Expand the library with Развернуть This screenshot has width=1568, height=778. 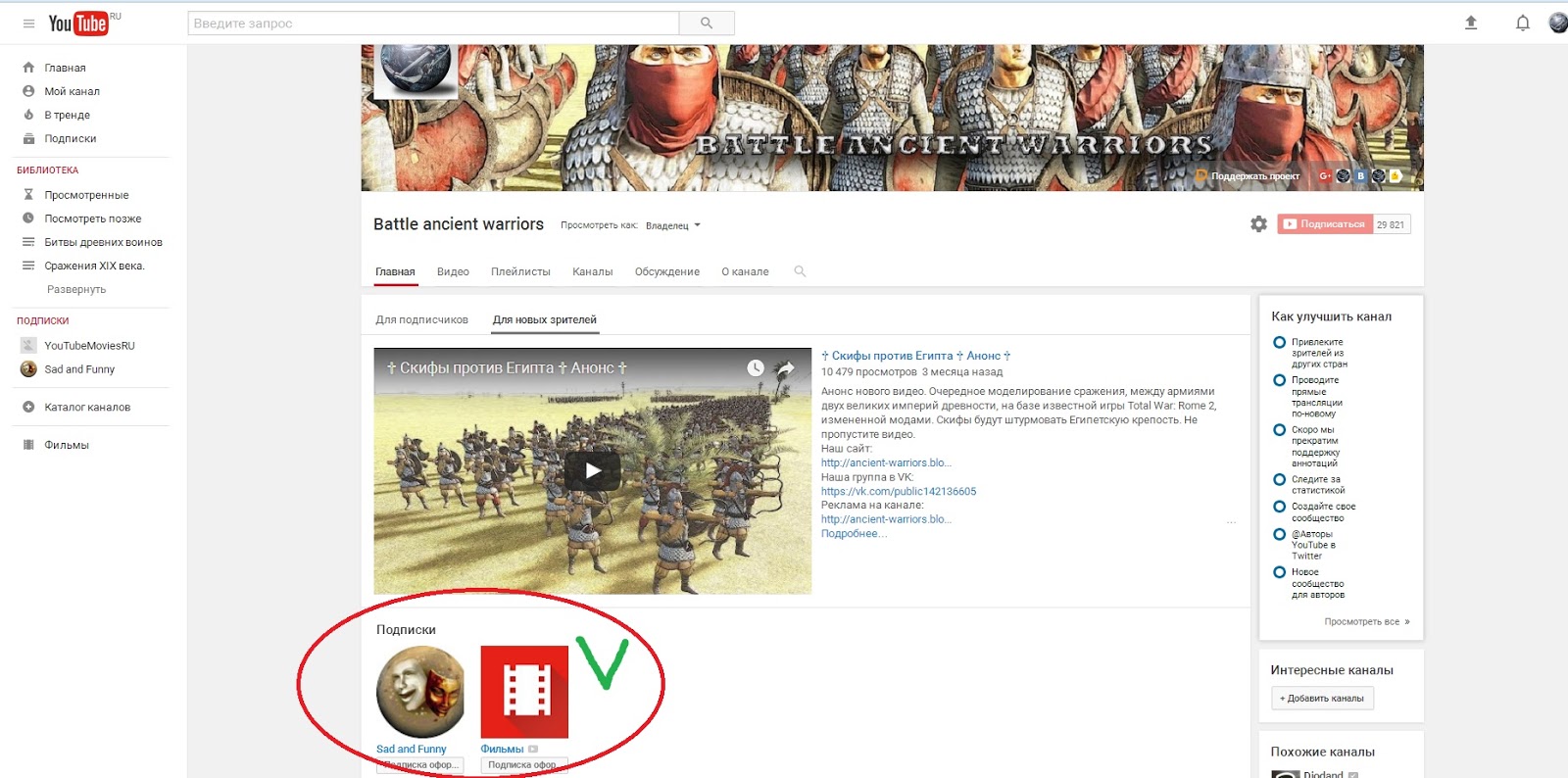point(76,289)
